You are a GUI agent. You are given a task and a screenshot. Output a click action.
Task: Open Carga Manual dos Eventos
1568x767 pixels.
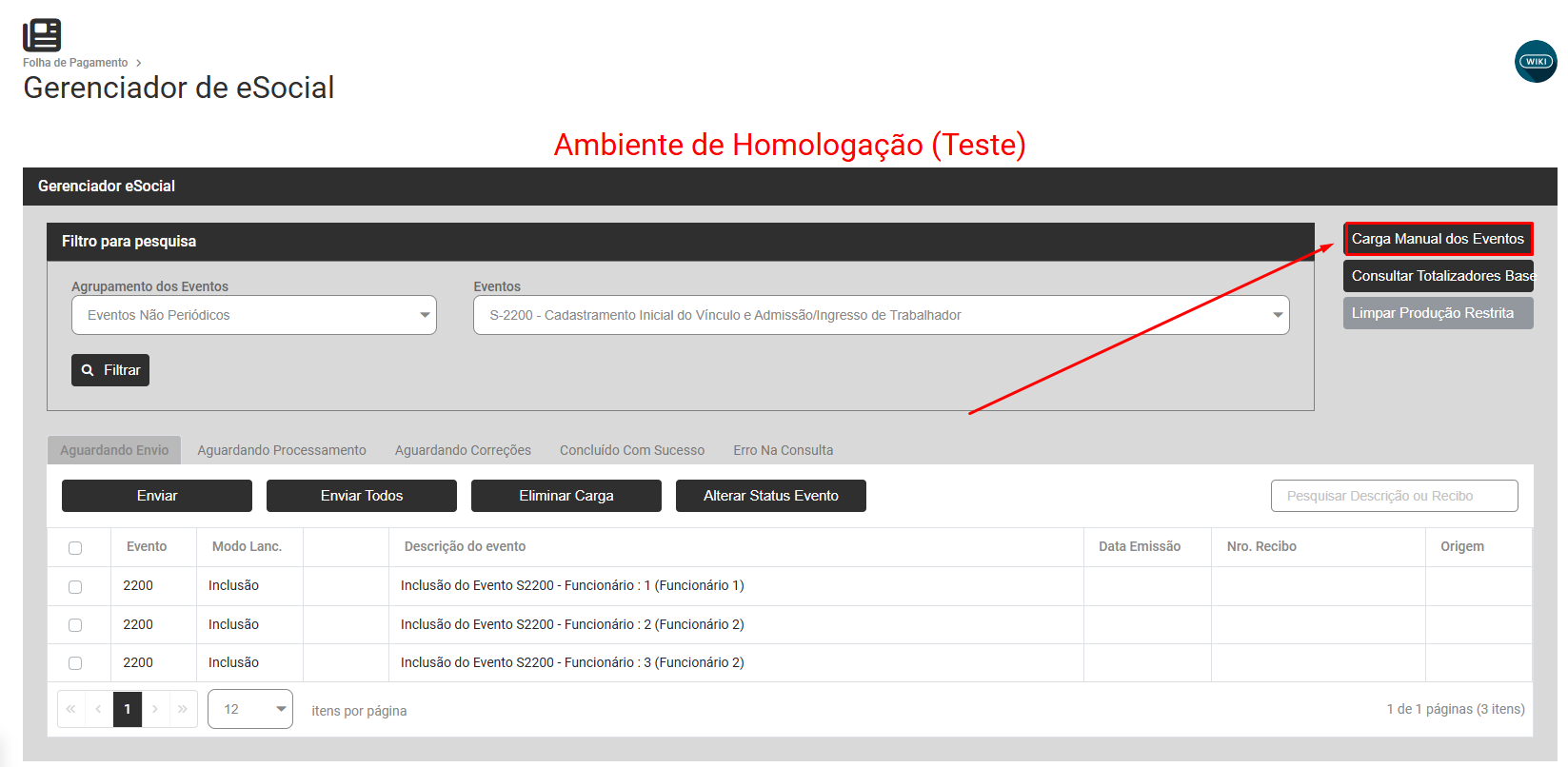click(1439, 239)
